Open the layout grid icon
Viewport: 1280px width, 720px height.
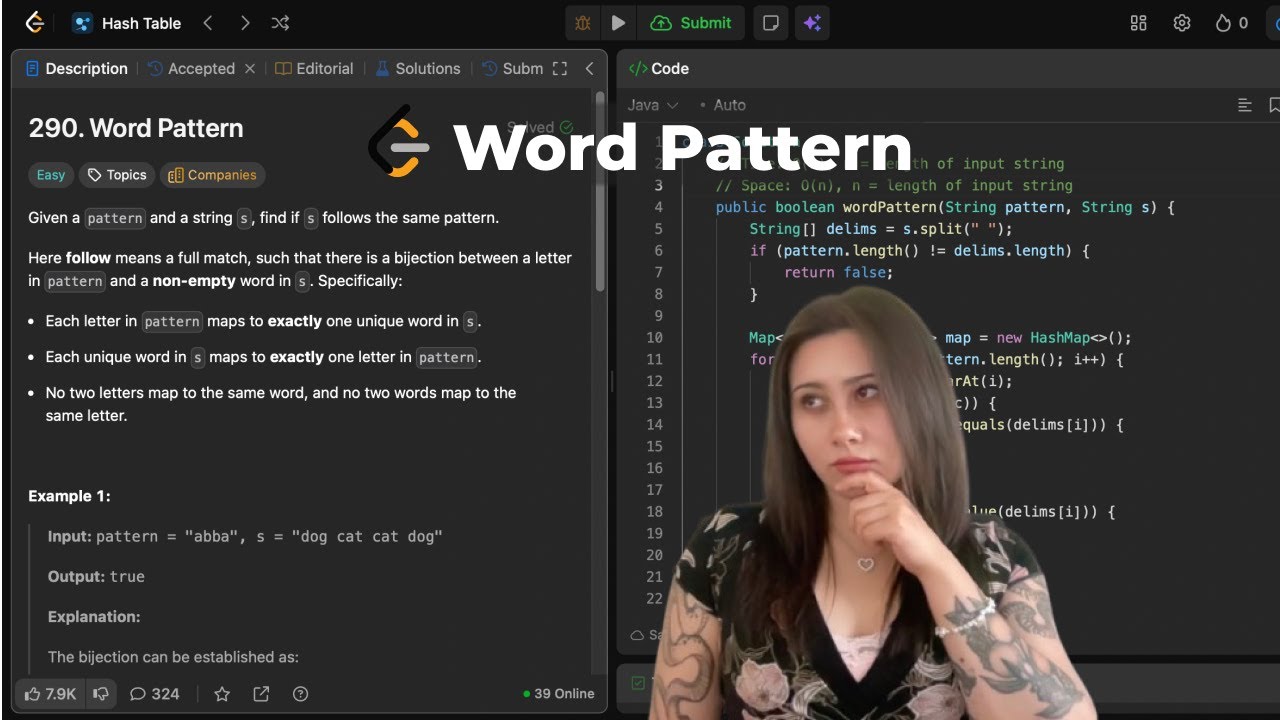(1138, 23)
